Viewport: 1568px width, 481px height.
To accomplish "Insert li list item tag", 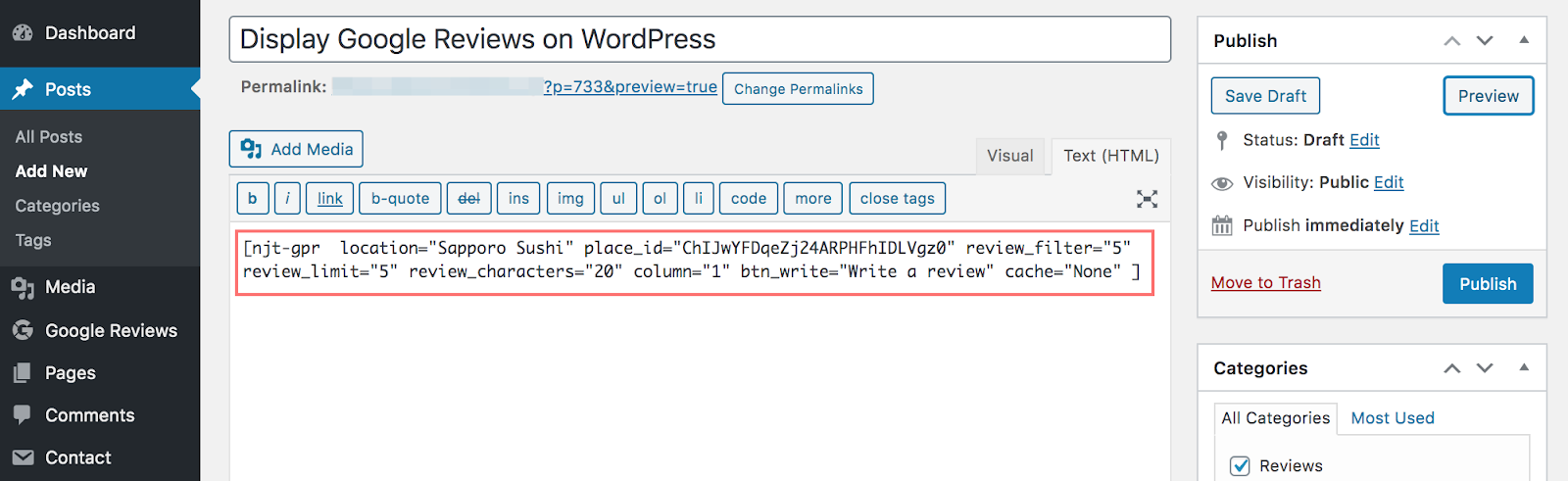I will point(699,199).
